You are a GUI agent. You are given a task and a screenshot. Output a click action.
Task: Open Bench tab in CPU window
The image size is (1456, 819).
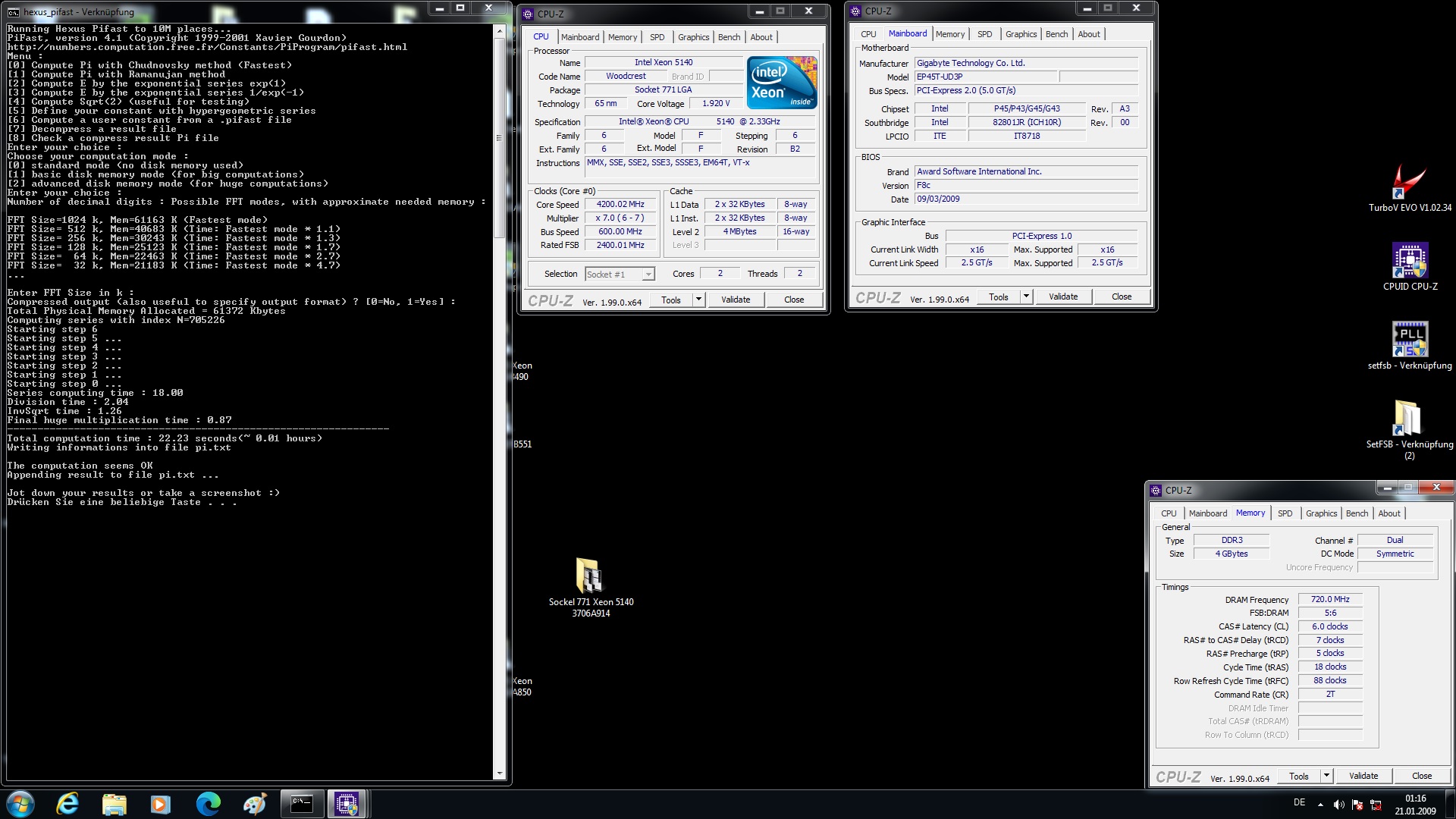pos(729,37)
